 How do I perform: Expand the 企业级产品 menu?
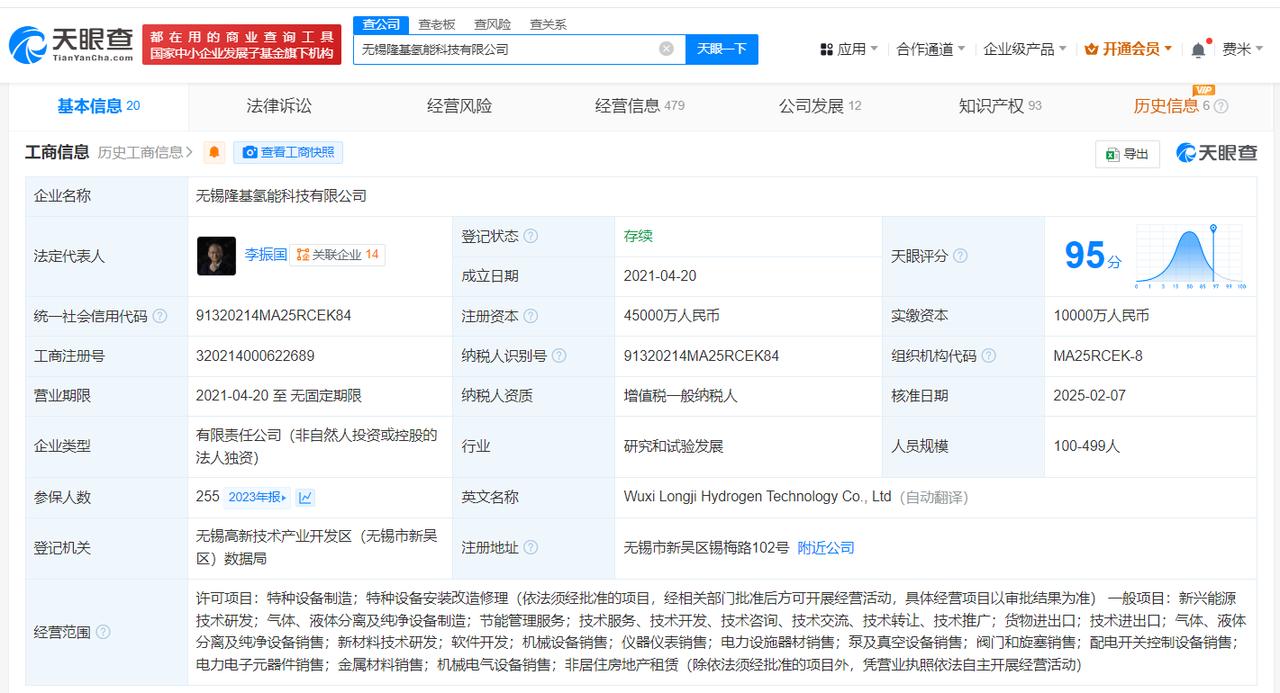point(1025,48)
